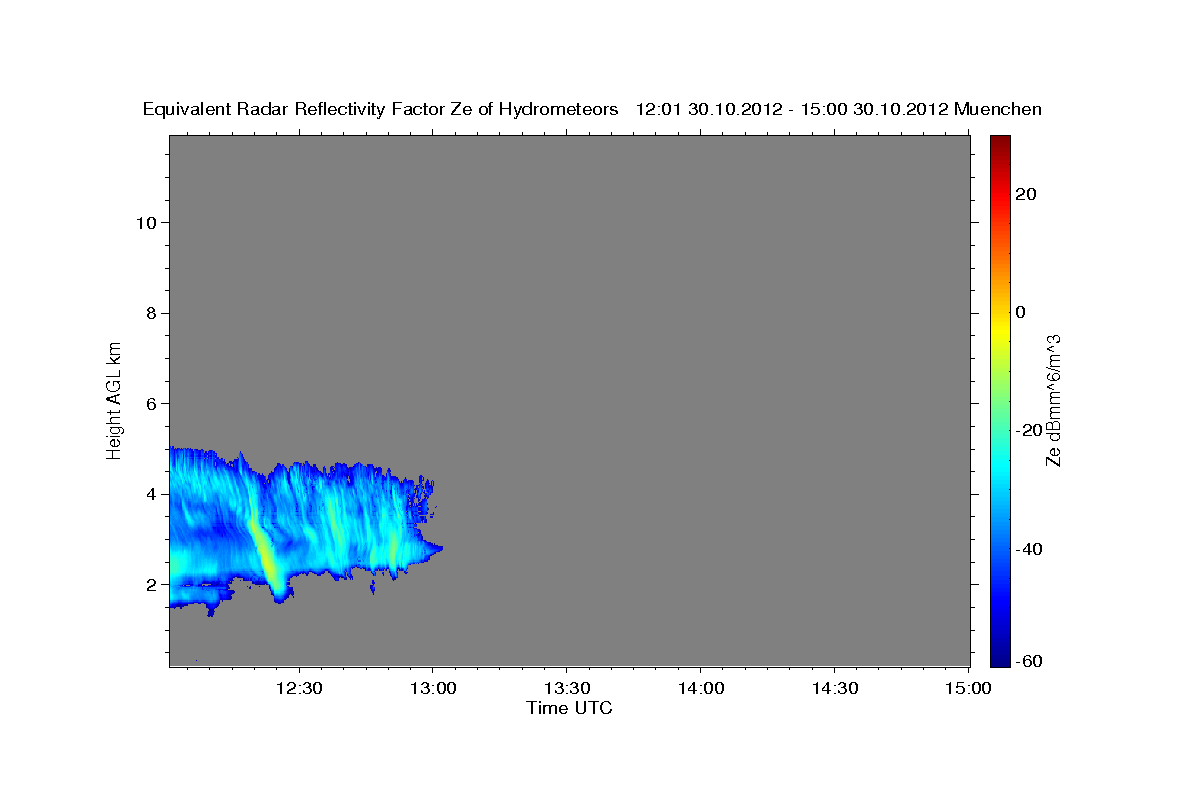Click the height tick label '8'
The width and height of the screenshot is (1200, 800).
tap(151, 313)
